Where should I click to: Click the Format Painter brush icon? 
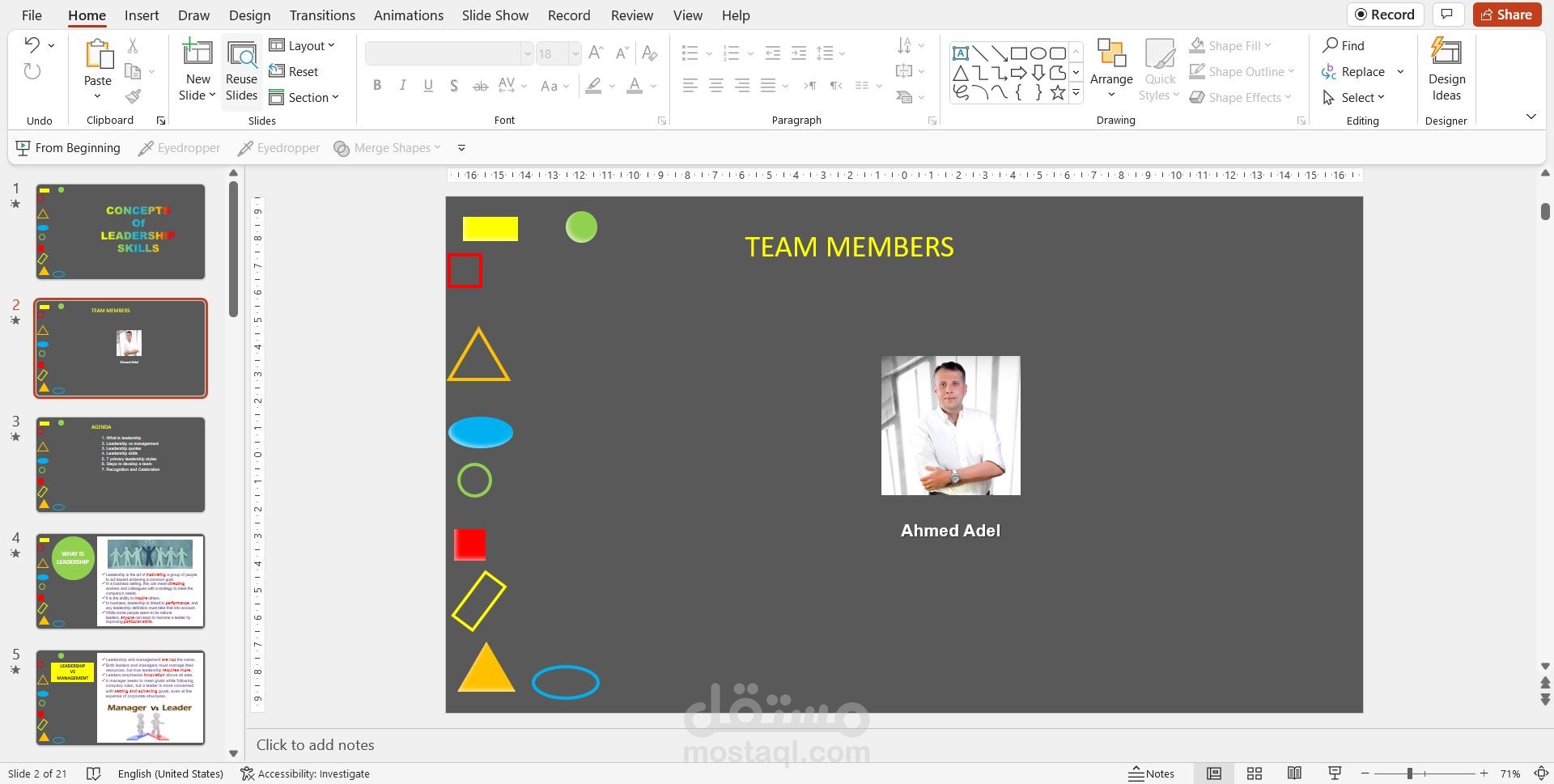click(133, 97)
